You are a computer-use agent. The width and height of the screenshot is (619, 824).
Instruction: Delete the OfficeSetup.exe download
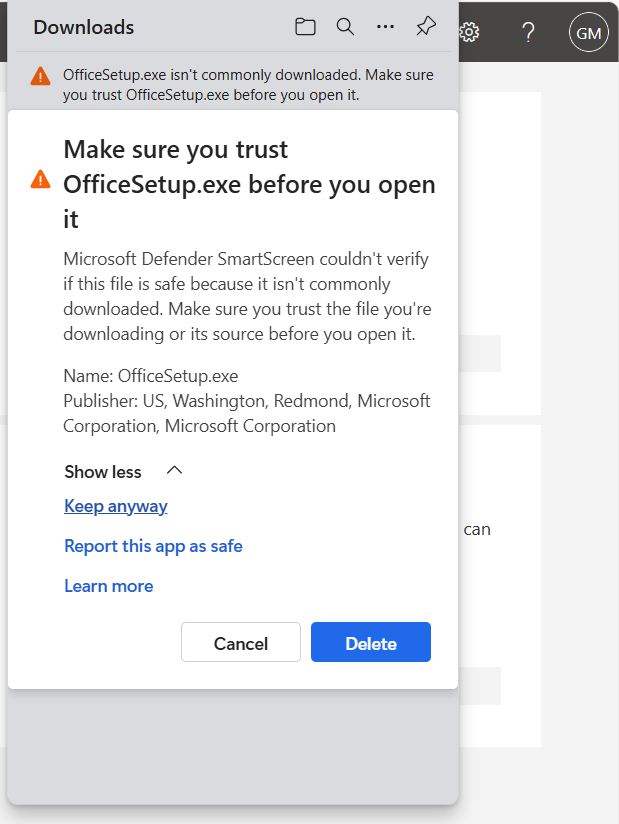(x=371, y=642)
